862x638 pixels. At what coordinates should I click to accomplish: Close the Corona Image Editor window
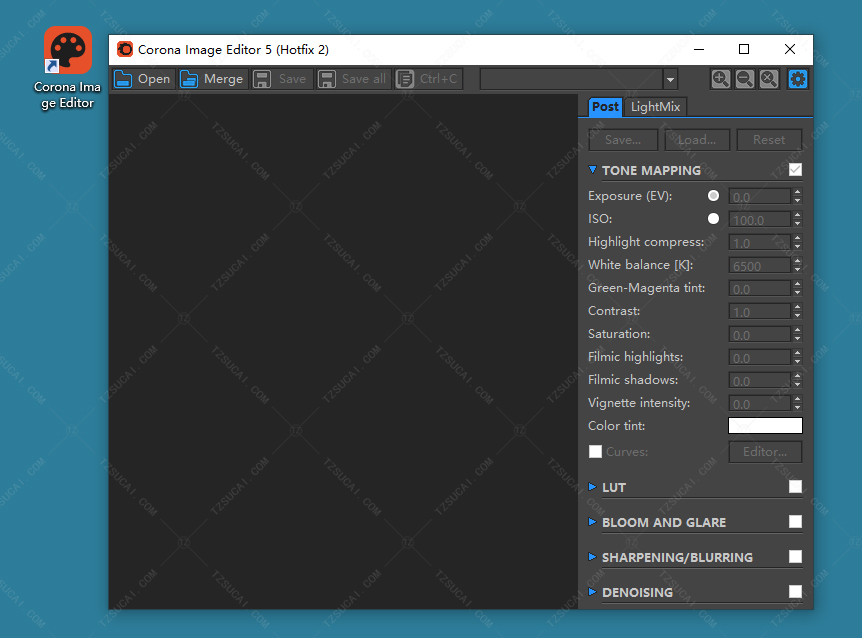point(790,49)
